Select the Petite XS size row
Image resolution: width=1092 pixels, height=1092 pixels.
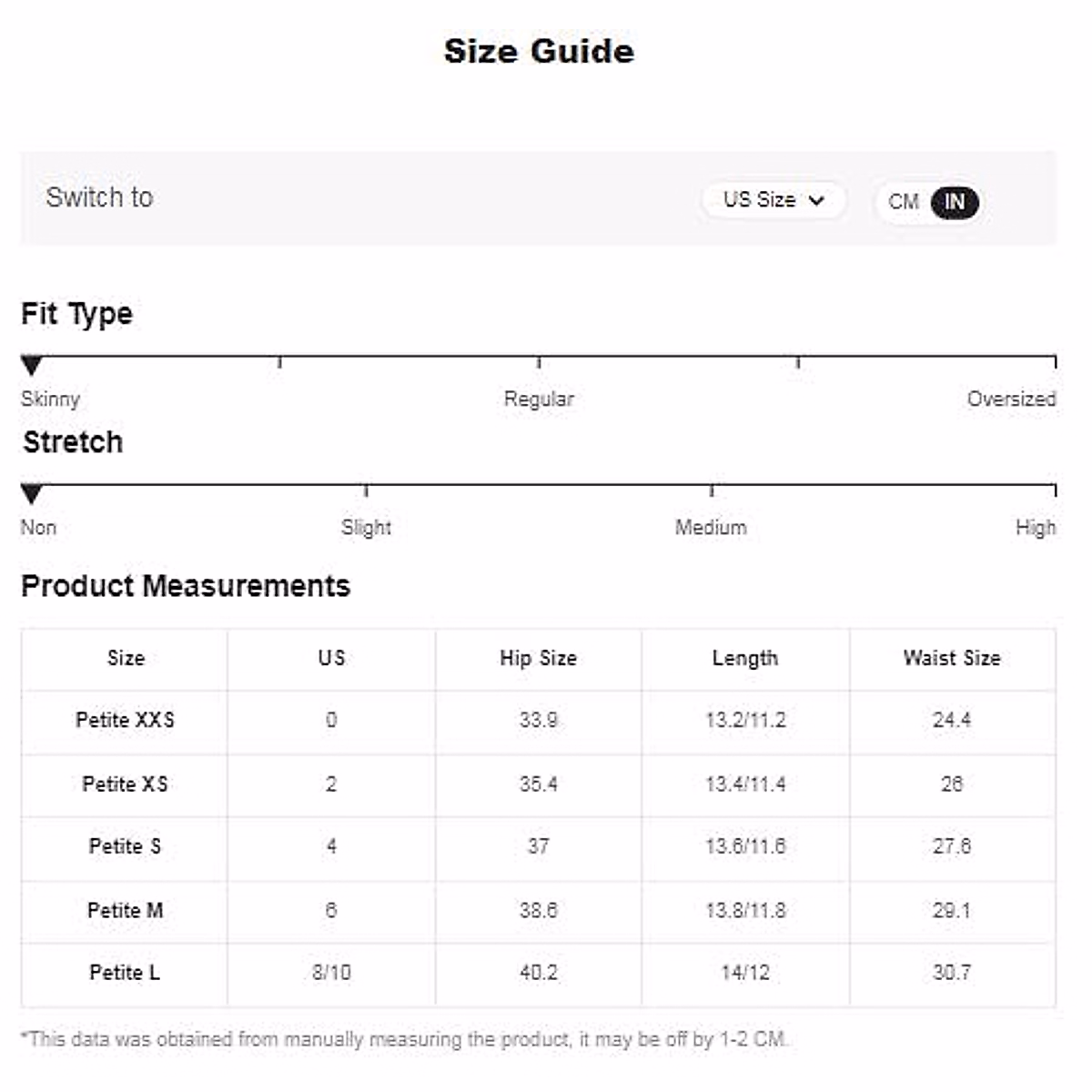[x=125, y=784]
